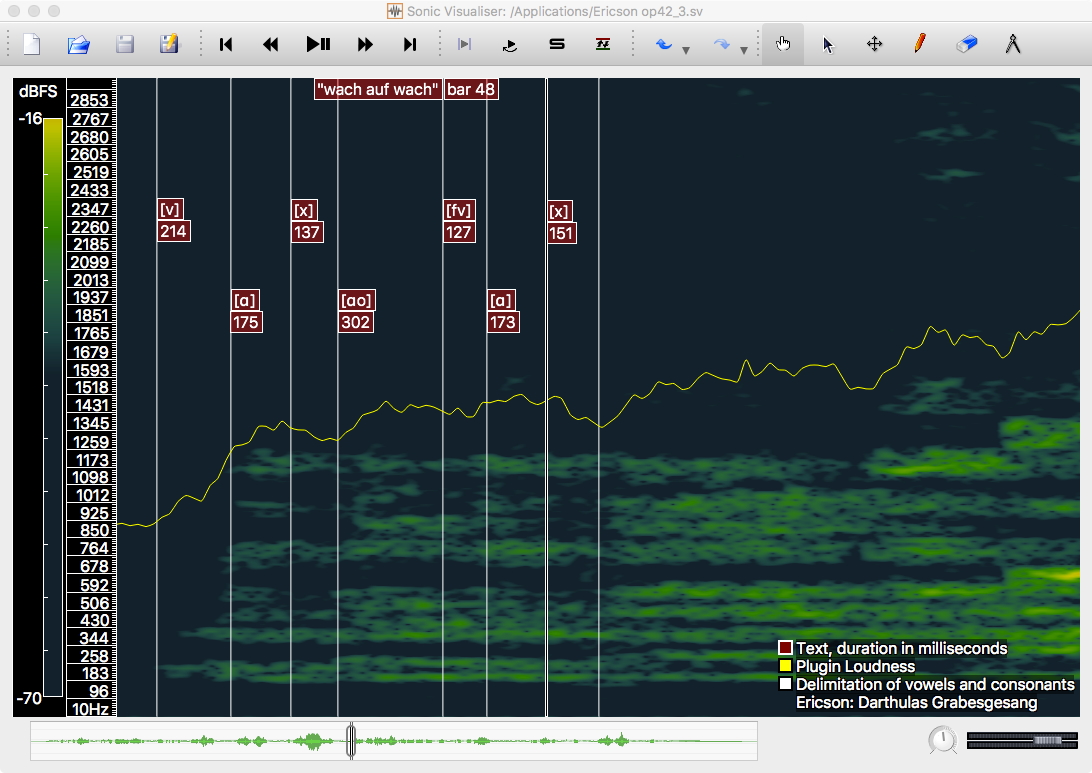Image resolution: width=1092 pixels, height=773 pixels.
Task: Create a new session document
Action: [x=32, y=45]
